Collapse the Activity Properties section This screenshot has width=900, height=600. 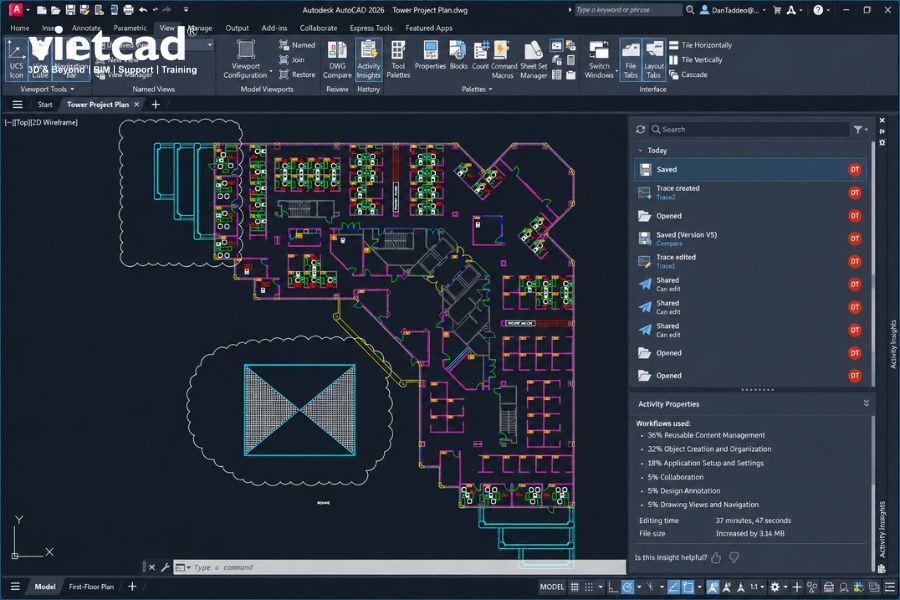(x=866, y=404)
